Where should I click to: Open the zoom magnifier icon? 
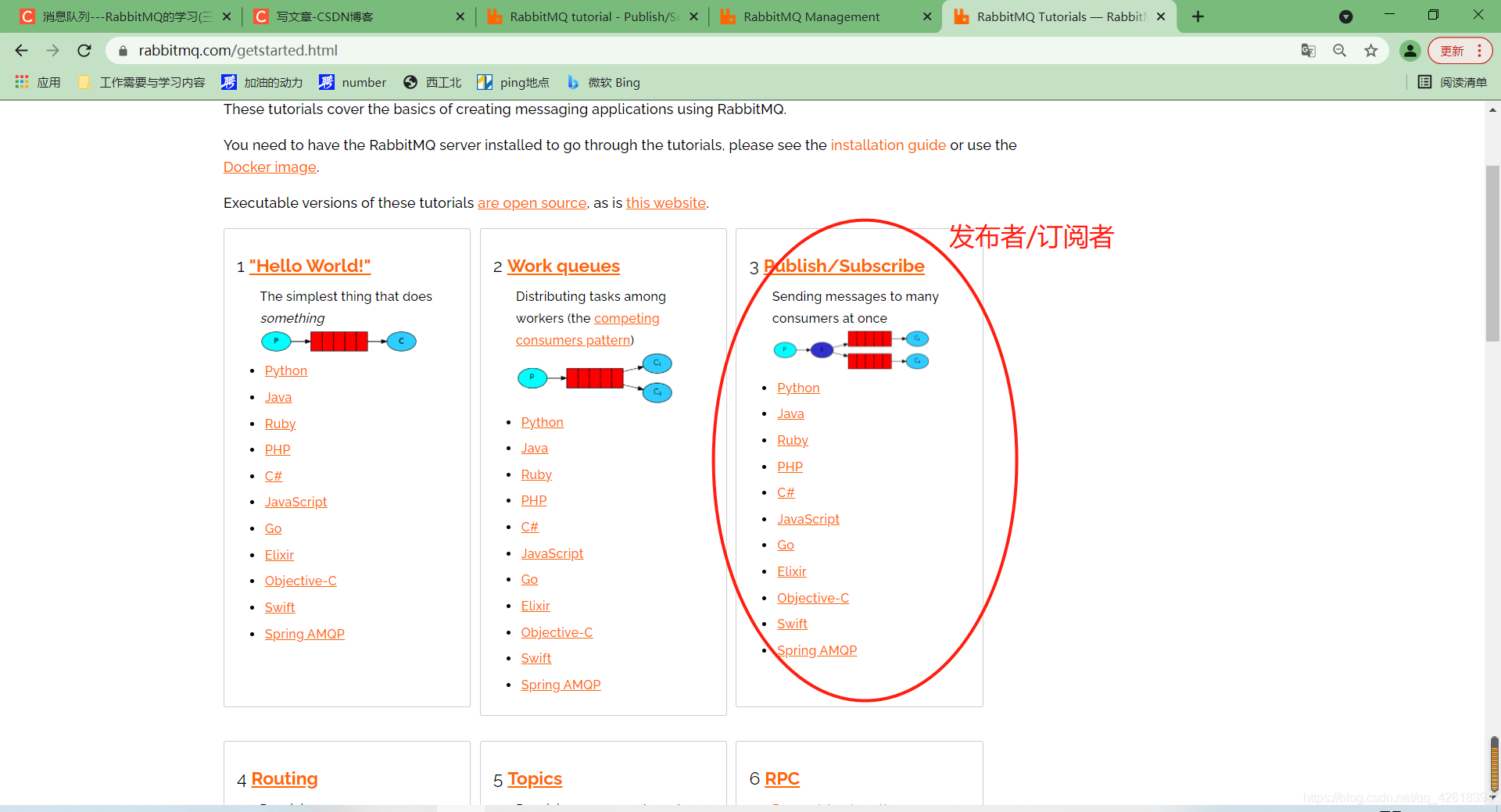[1339, 51]
